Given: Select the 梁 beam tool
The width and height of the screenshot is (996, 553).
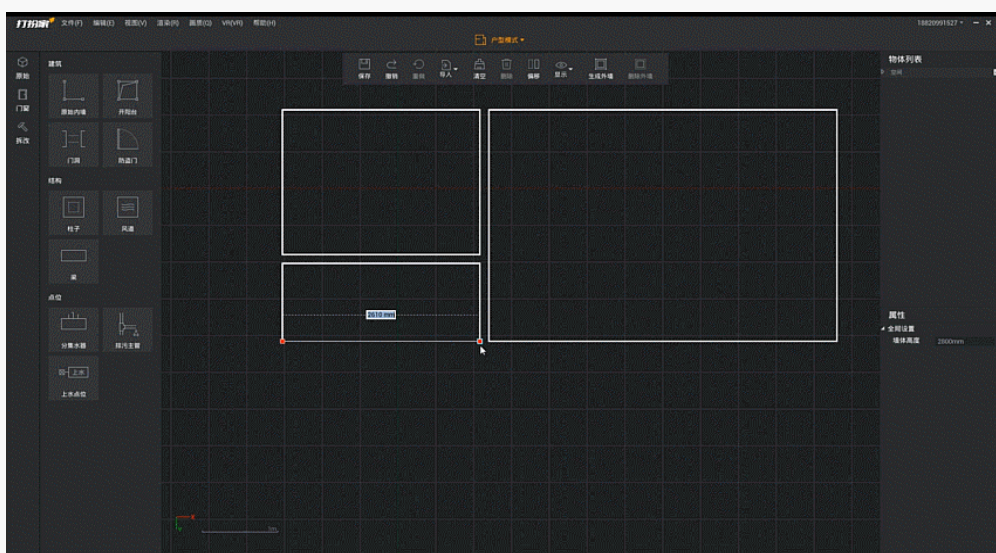Looking at the screenshot, I should [74, 262].
